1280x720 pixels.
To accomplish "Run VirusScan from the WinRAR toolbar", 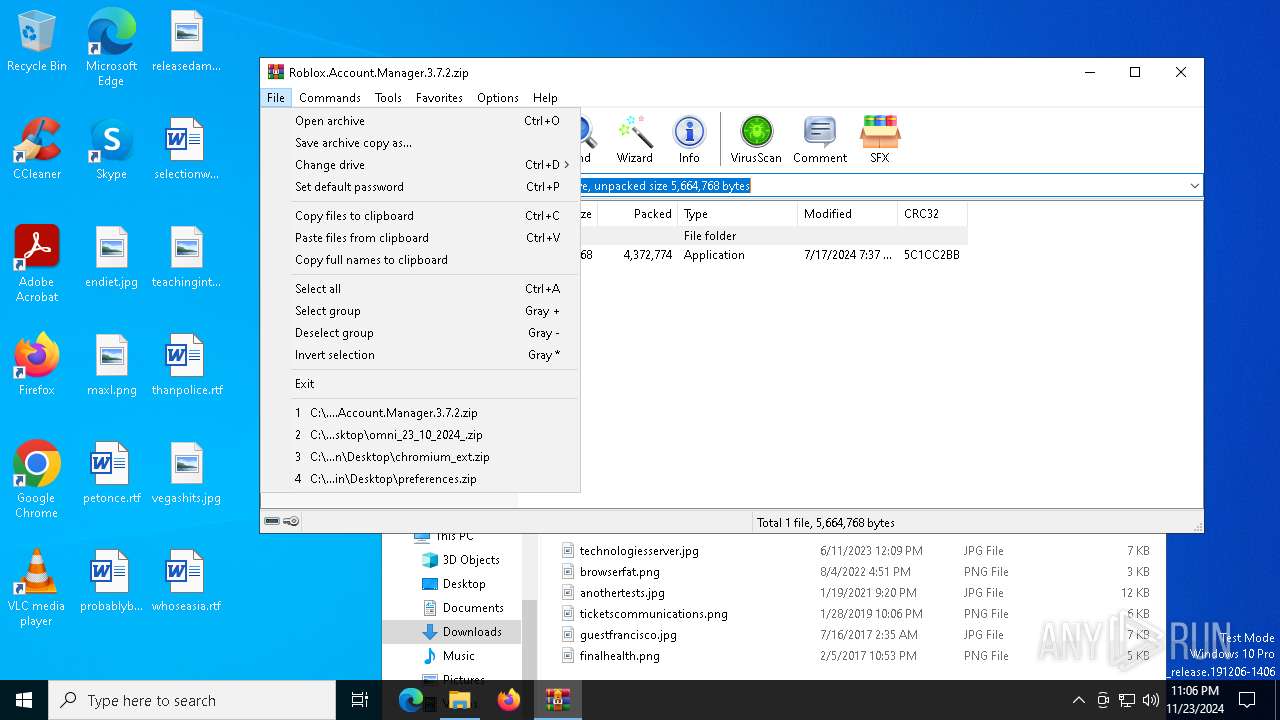I will click(756, 139).
